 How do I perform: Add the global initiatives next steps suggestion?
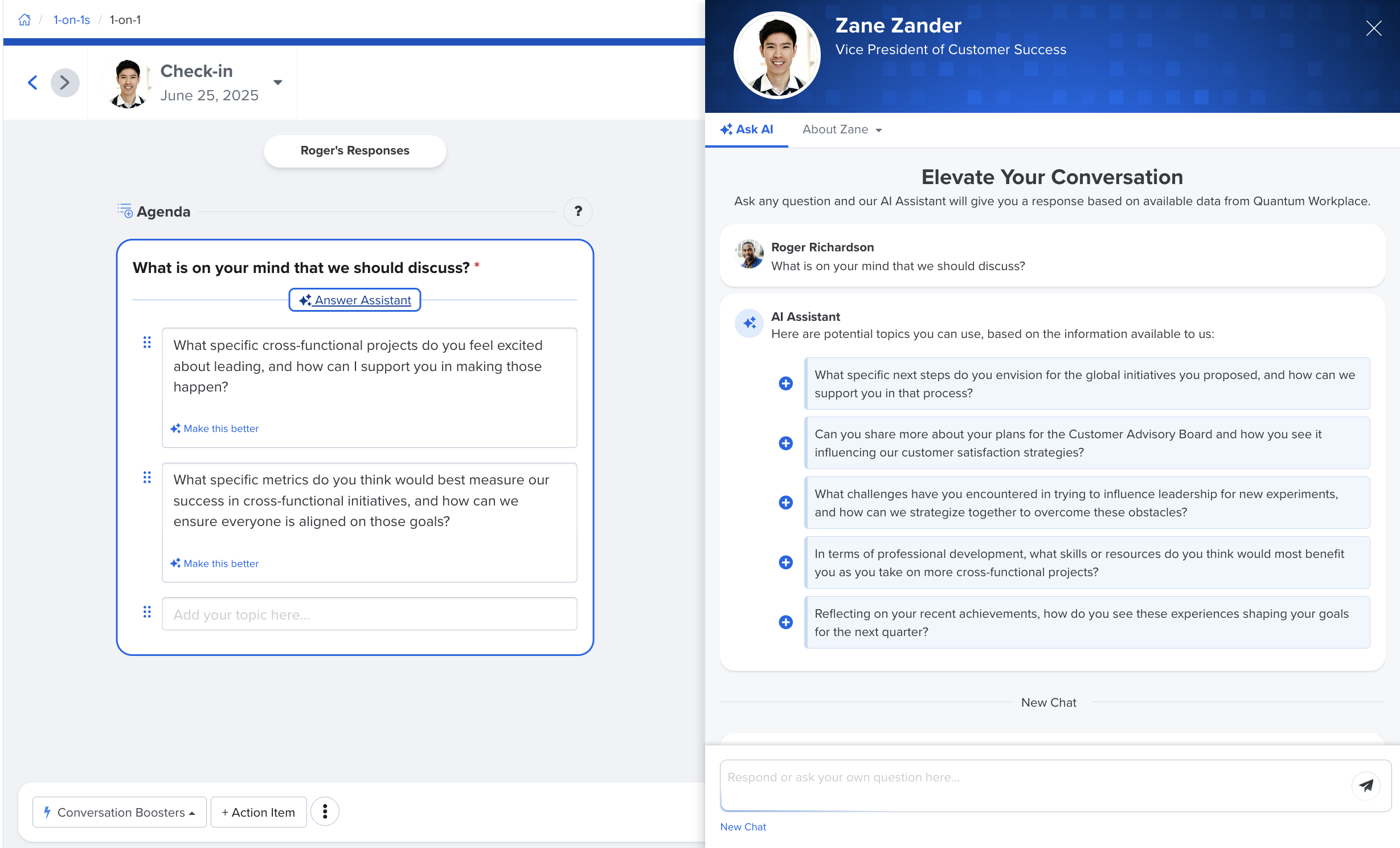(785, 384)
